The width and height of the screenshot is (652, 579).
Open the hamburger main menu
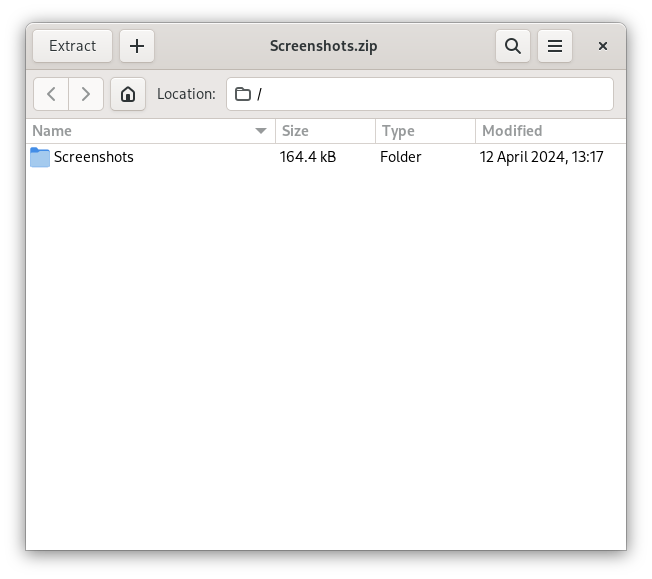tap(555, 46)
